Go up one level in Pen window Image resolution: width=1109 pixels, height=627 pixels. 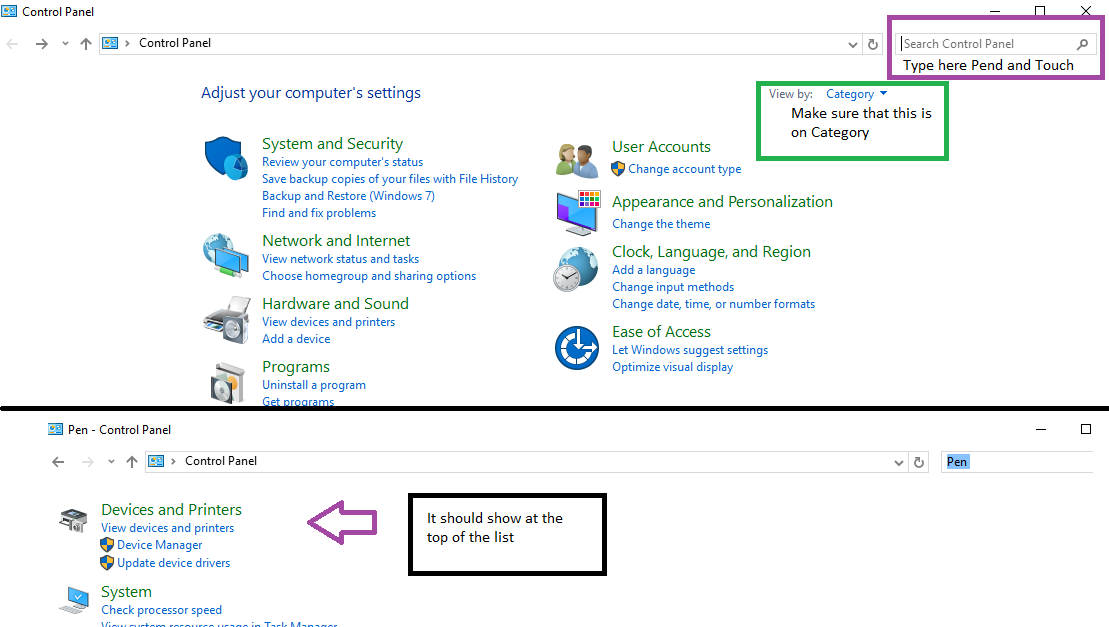pos(132,462)
